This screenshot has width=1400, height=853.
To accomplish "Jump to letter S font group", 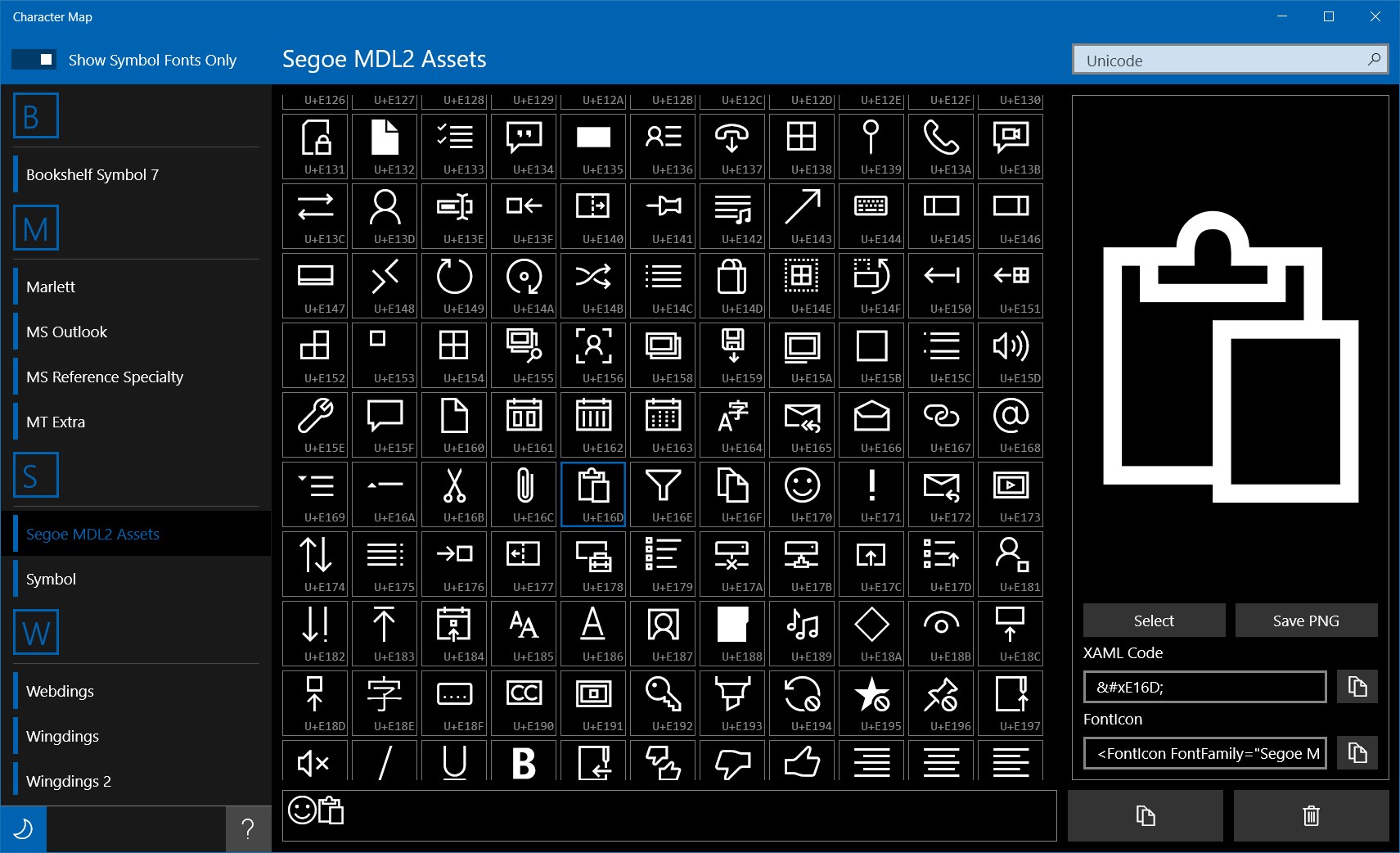I will click(36, 475).
